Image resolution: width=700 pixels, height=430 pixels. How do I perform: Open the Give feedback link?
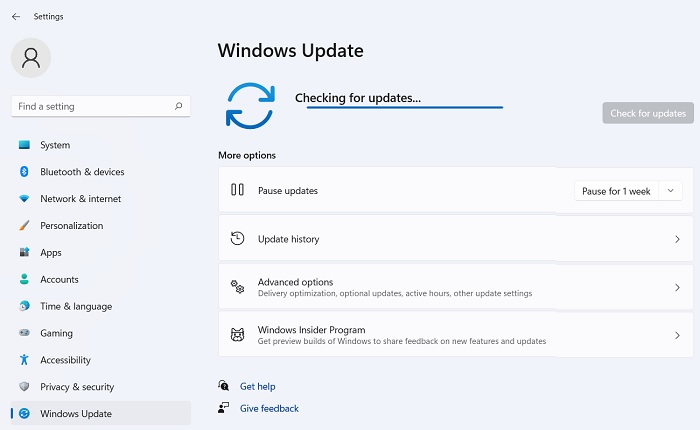tap(269, 408)
